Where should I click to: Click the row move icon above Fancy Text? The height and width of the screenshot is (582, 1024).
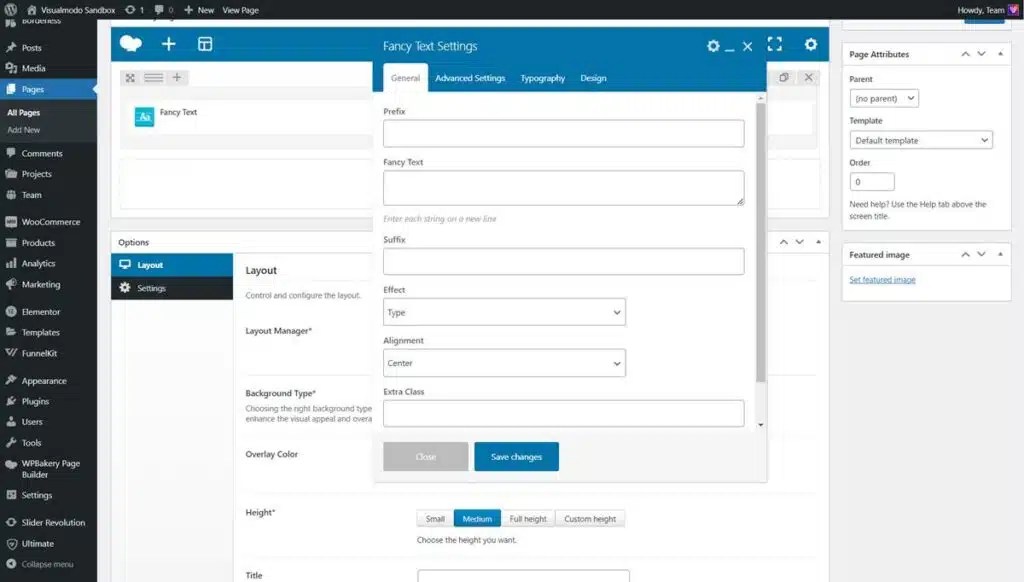click(128, 76)
